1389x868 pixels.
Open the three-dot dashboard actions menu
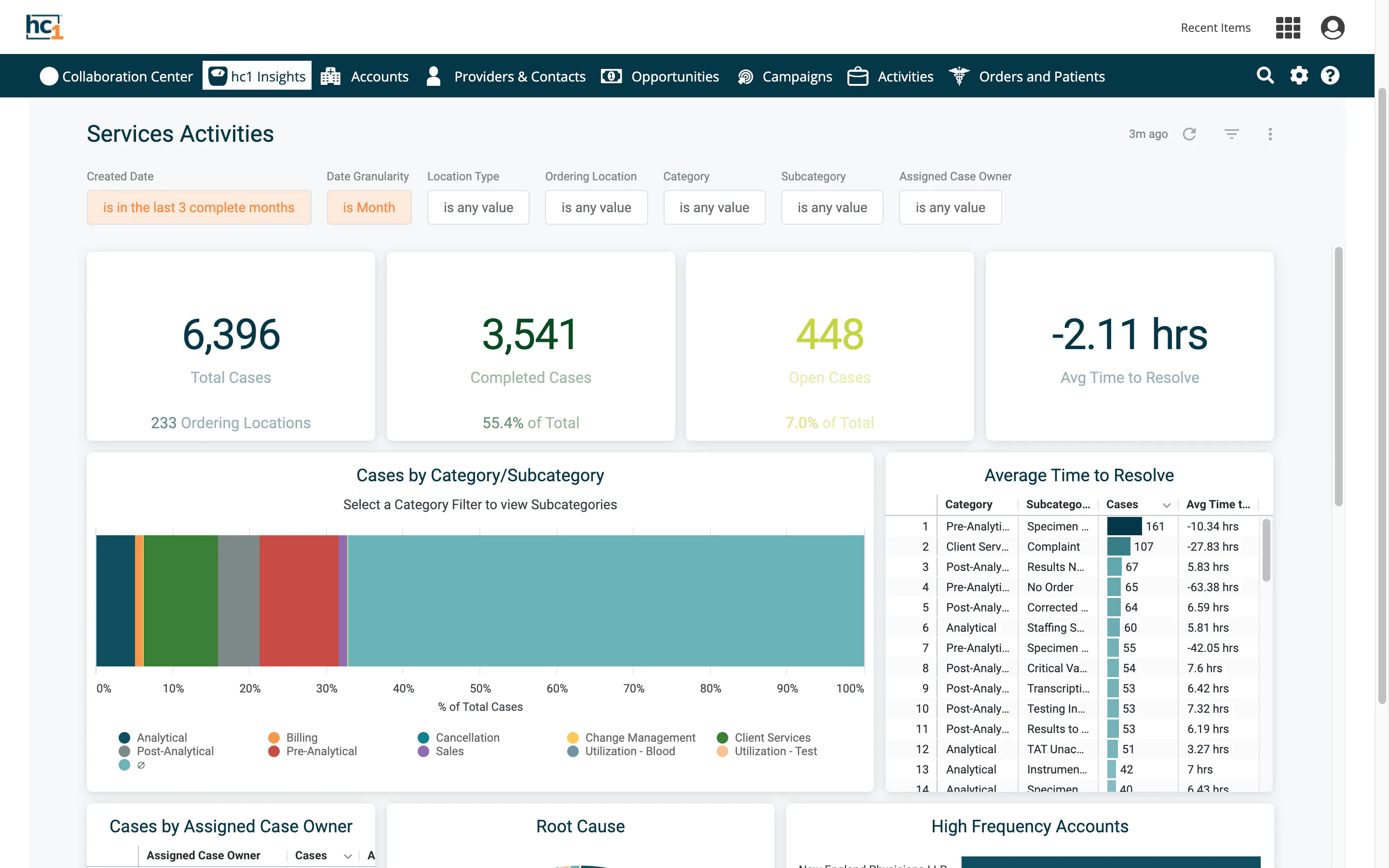1270,134
